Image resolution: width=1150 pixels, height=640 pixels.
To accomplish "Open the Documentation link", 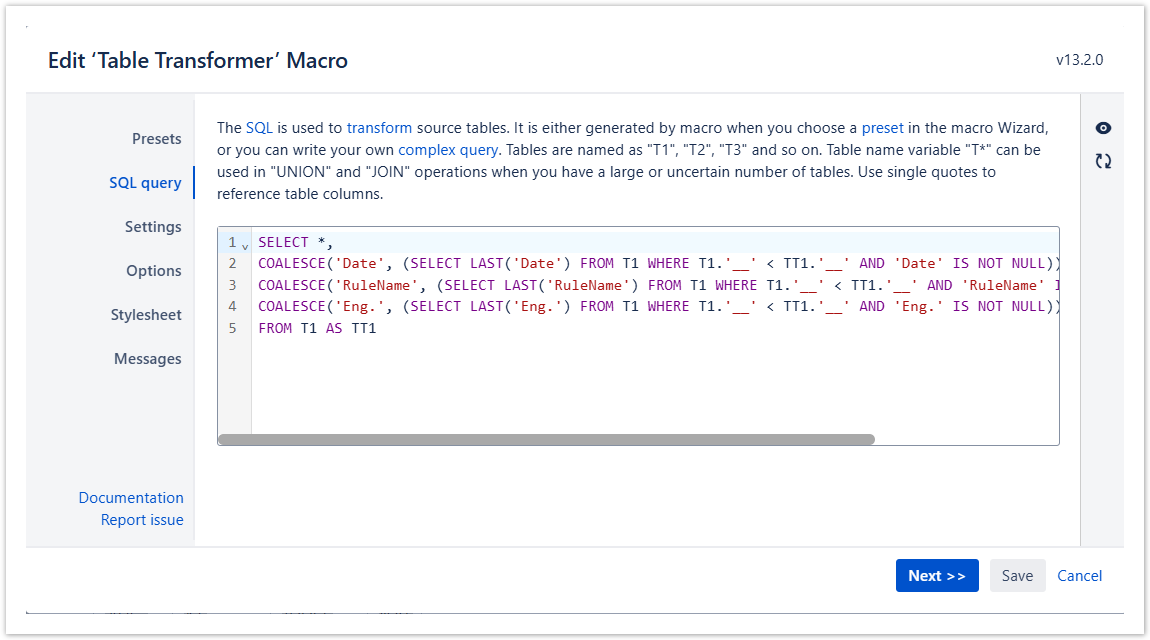I will point(131,498).
